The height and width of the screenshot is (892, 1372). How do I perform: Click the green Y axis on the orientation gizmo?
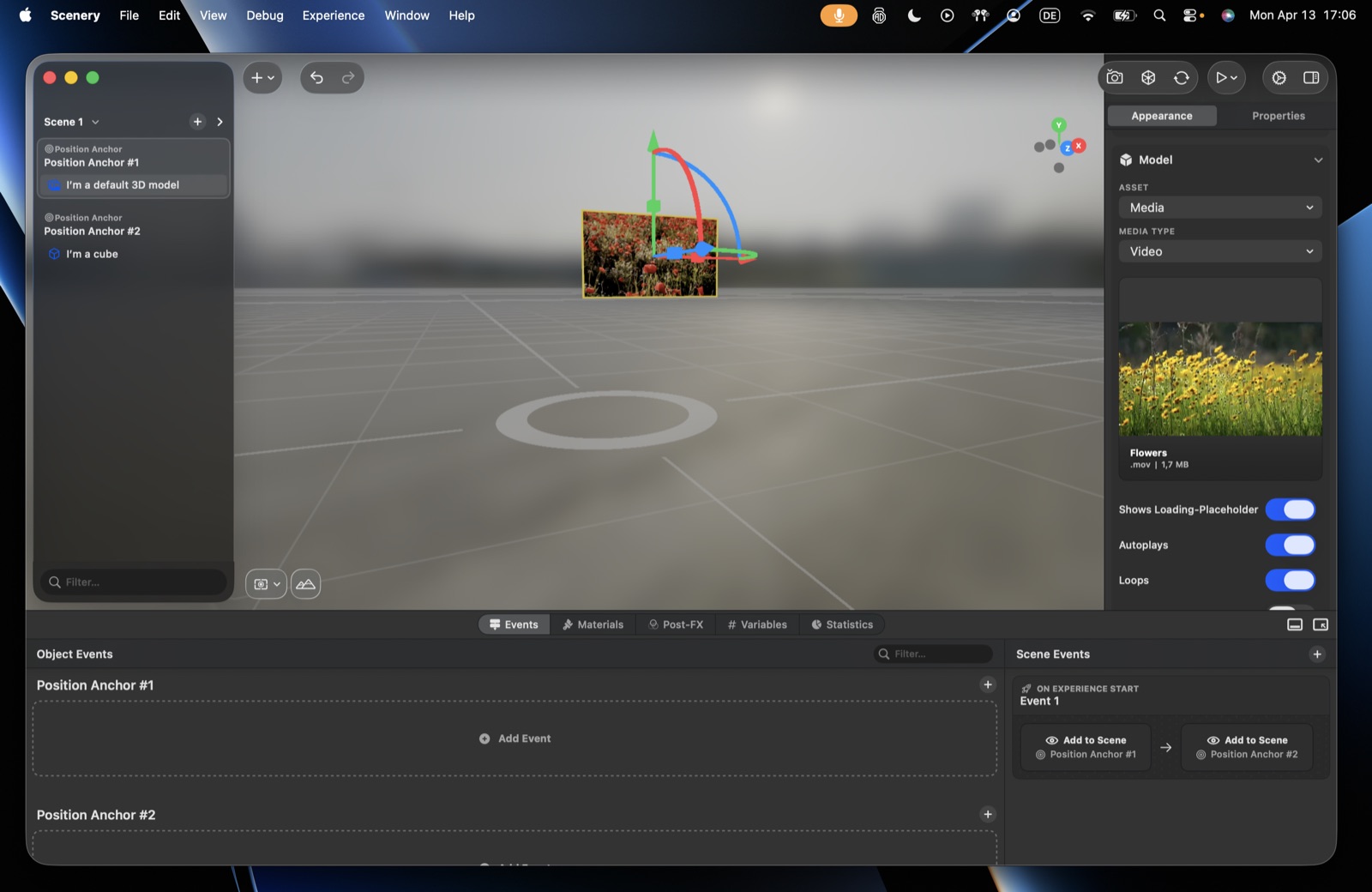pyautogui.click(x=1059, y=125)
